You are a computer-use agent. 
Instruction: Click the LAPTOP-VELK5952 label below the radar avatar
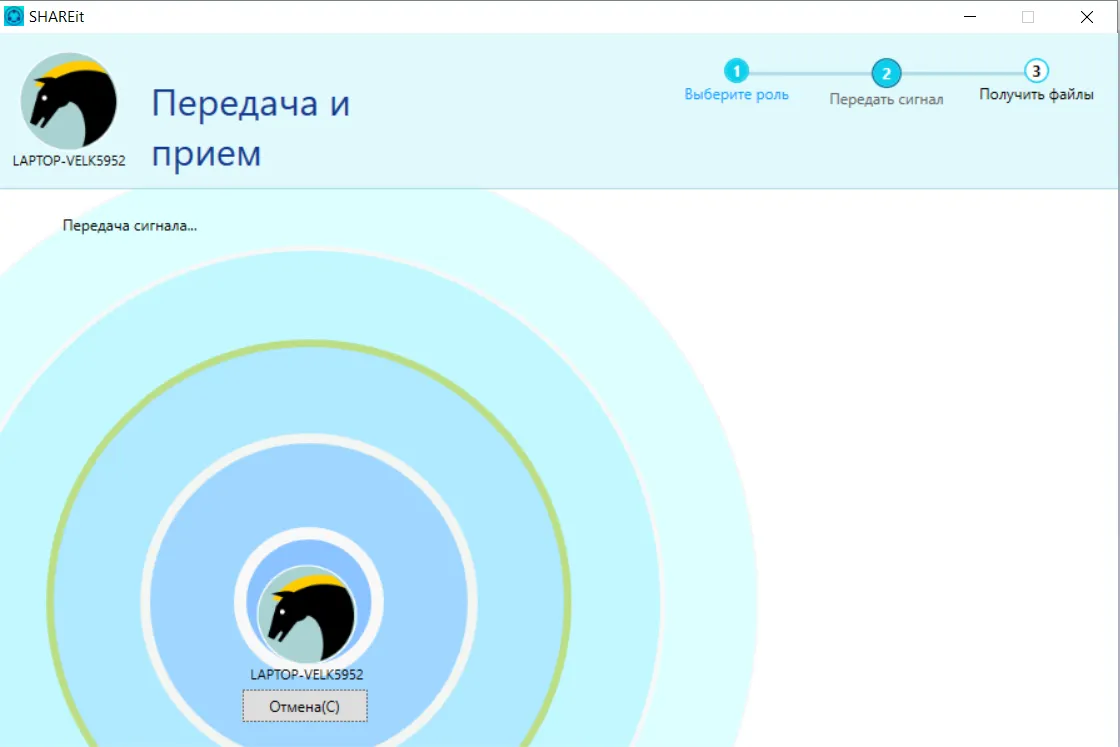306,675
